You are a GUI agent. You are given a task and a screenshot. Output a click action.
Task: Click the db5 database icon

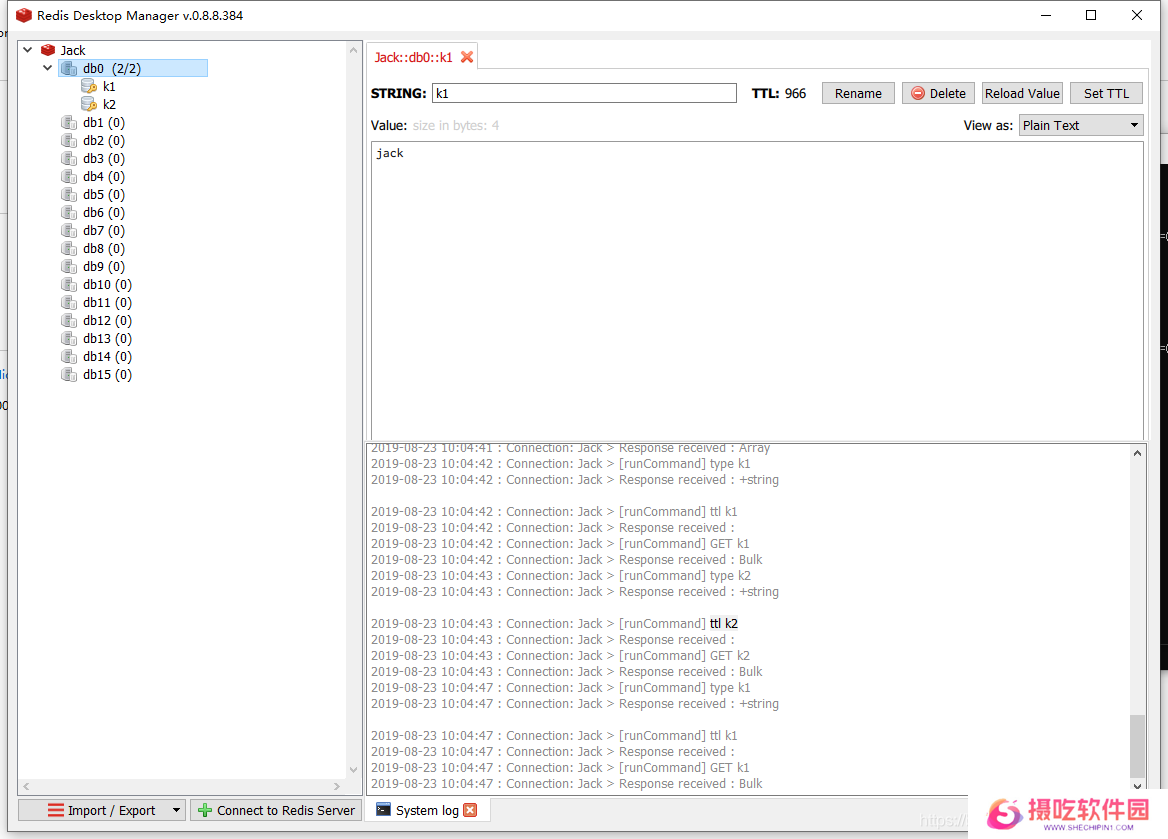69,194
